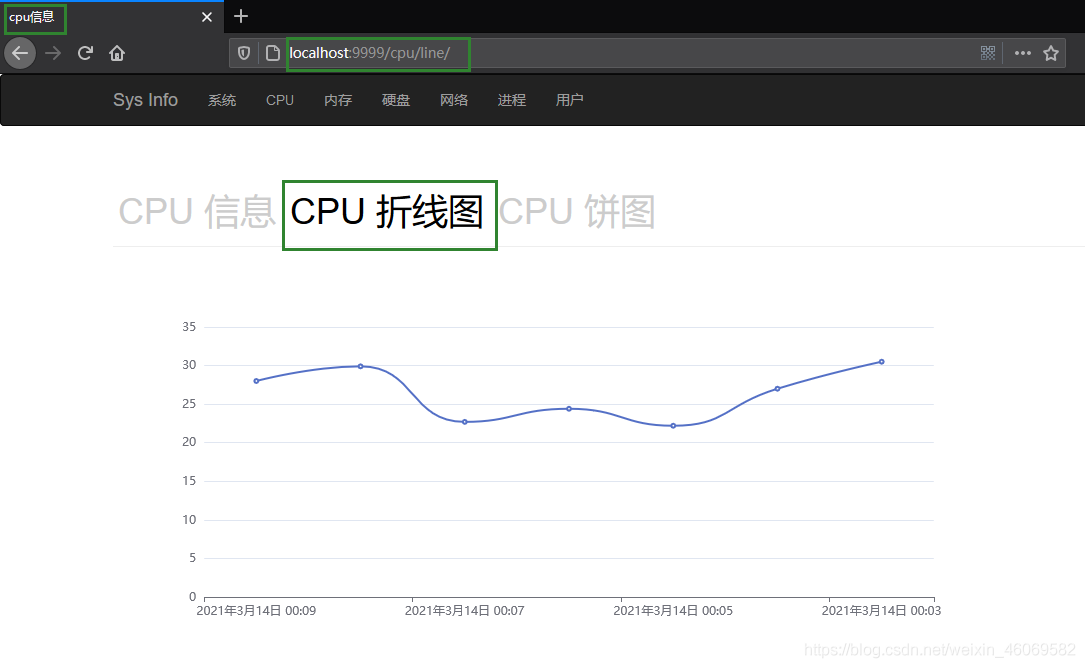Click the chart data point above 00:05

click(x=673, y=426)
